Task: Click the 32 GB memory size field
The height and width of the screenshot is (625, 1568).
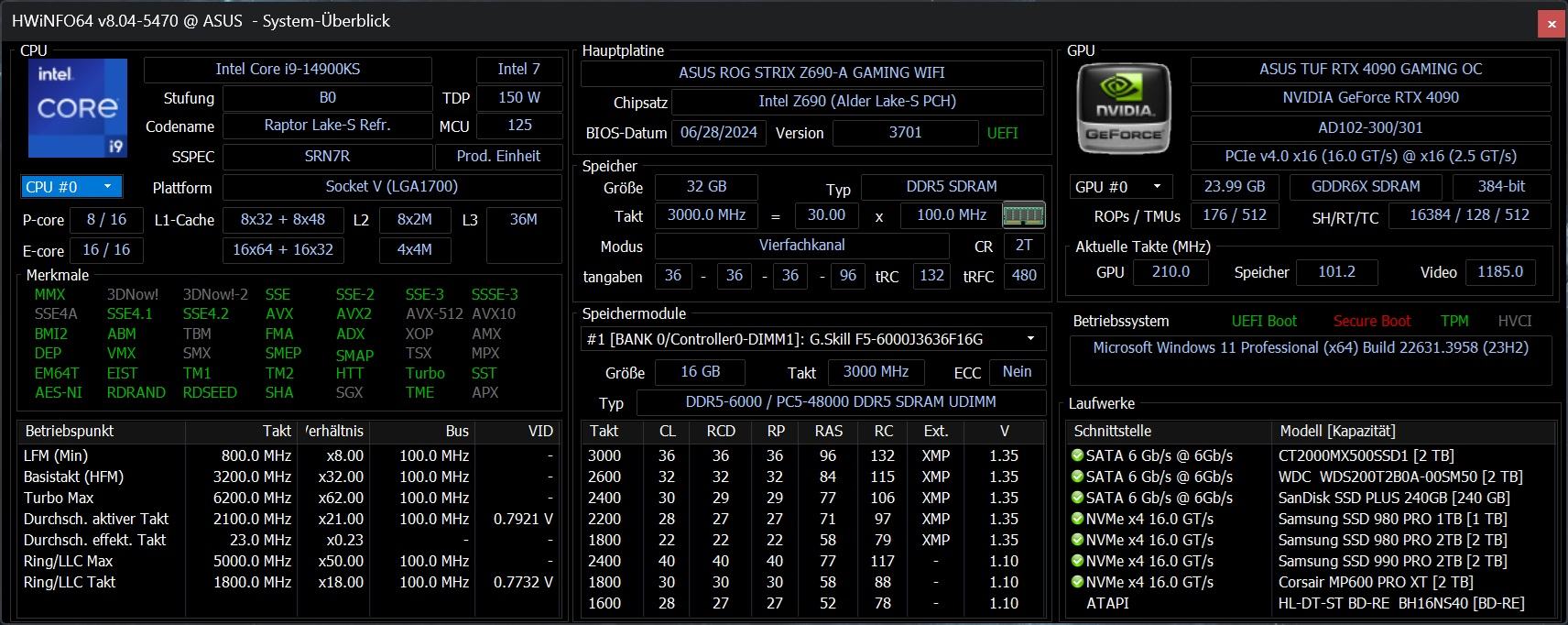Action: point(706,187)
